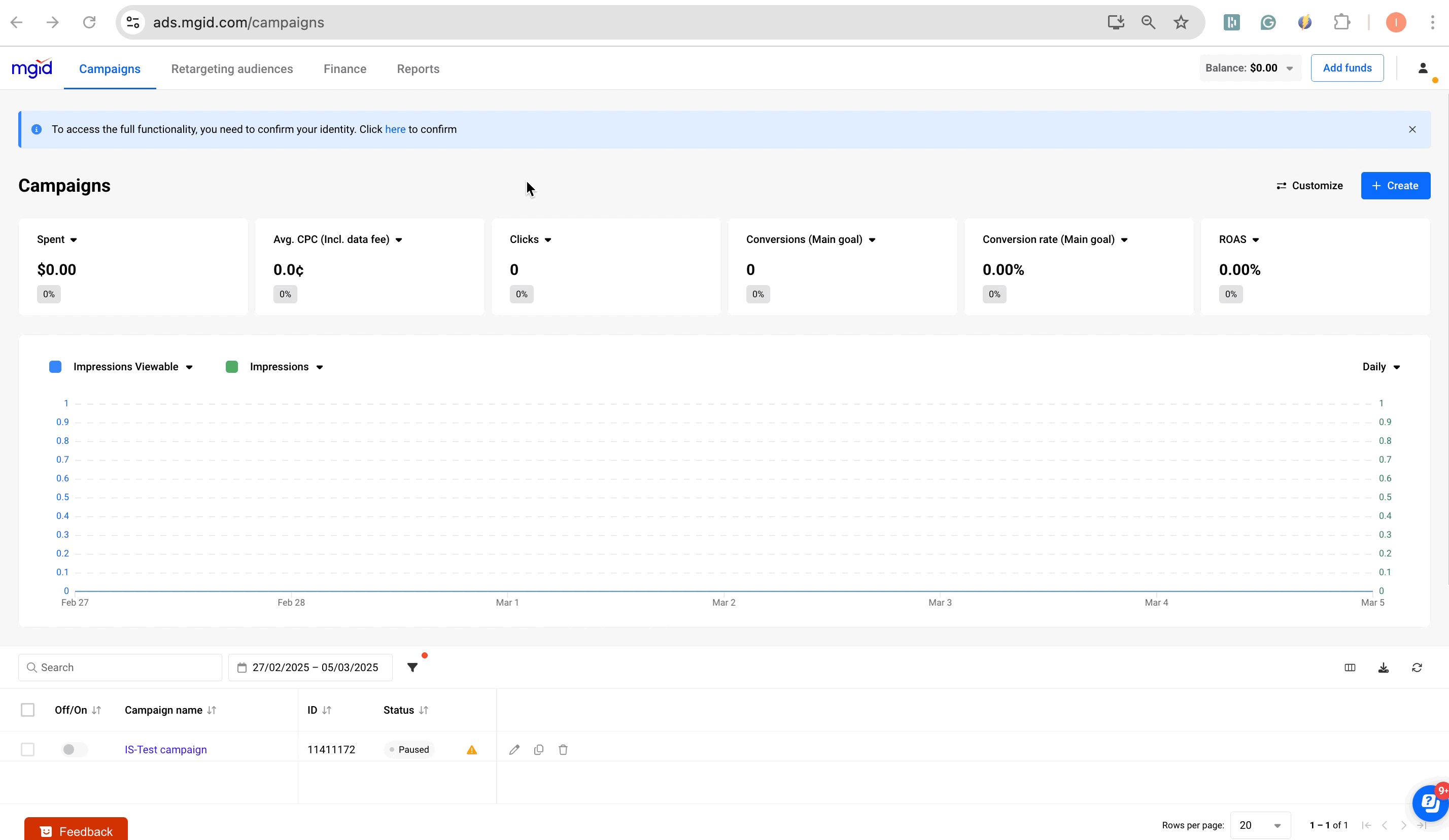This screenshot has height=840, width=1449.
Task: Duplicate the campaign using the copy icon
Action: click(x=538, y=749)
